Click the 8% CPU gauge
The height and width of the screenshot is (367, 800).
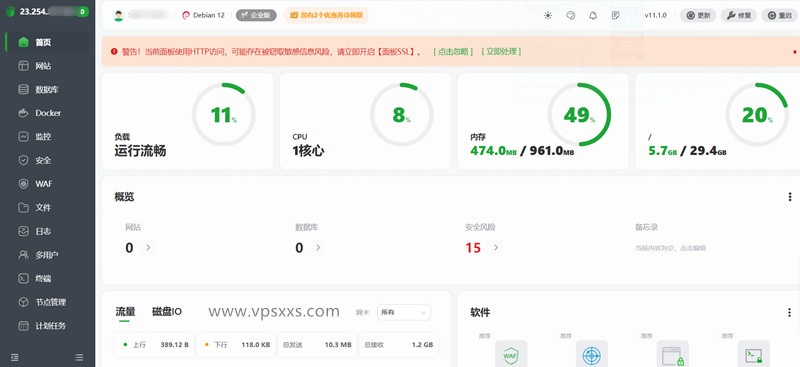tap(402, 115)
